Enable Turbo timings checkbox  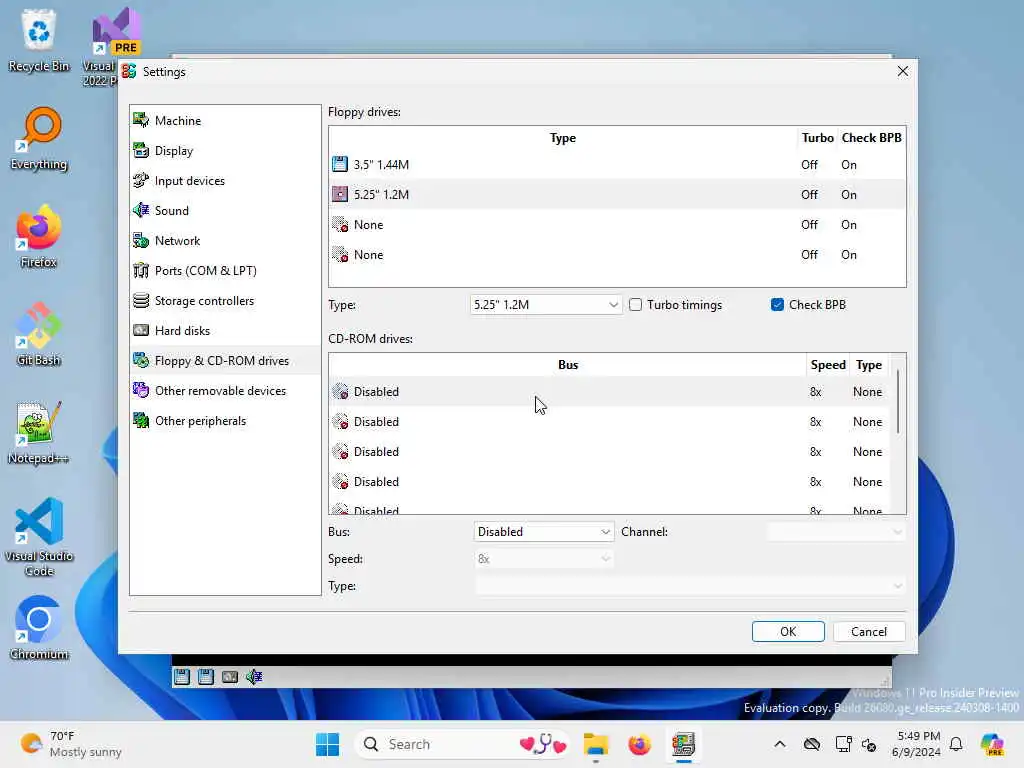tap(635, 304)
